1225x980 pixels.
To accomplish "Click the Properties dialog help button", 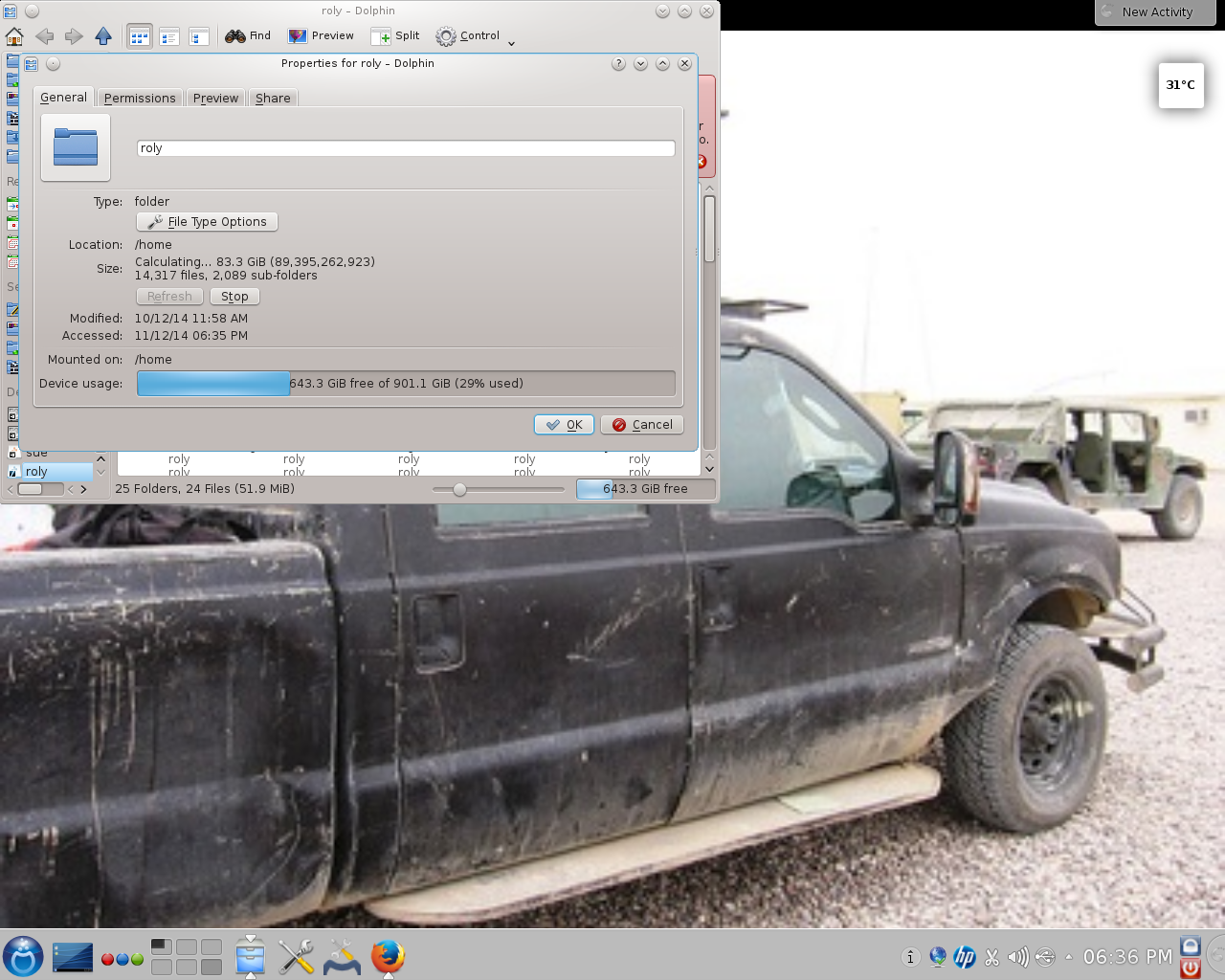I will 618,64.
